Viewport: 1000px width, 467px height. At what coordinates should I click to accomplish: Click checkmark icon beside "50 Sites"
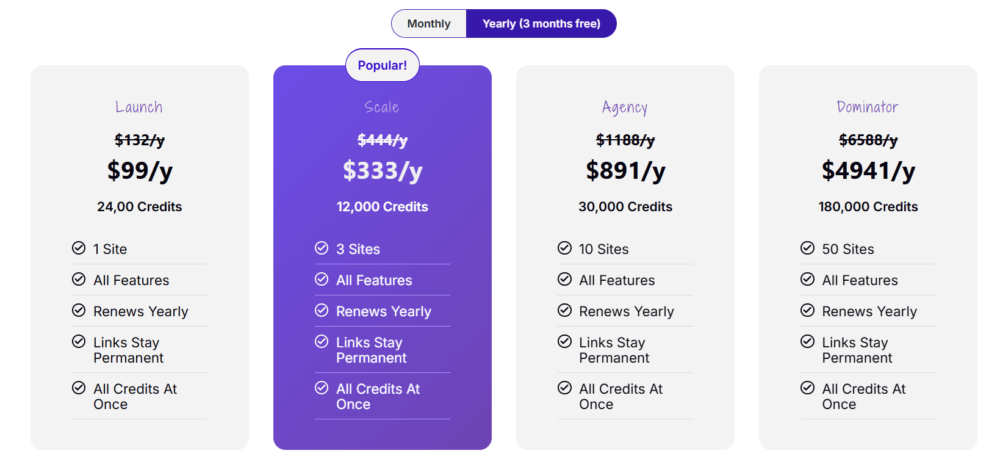807,248
